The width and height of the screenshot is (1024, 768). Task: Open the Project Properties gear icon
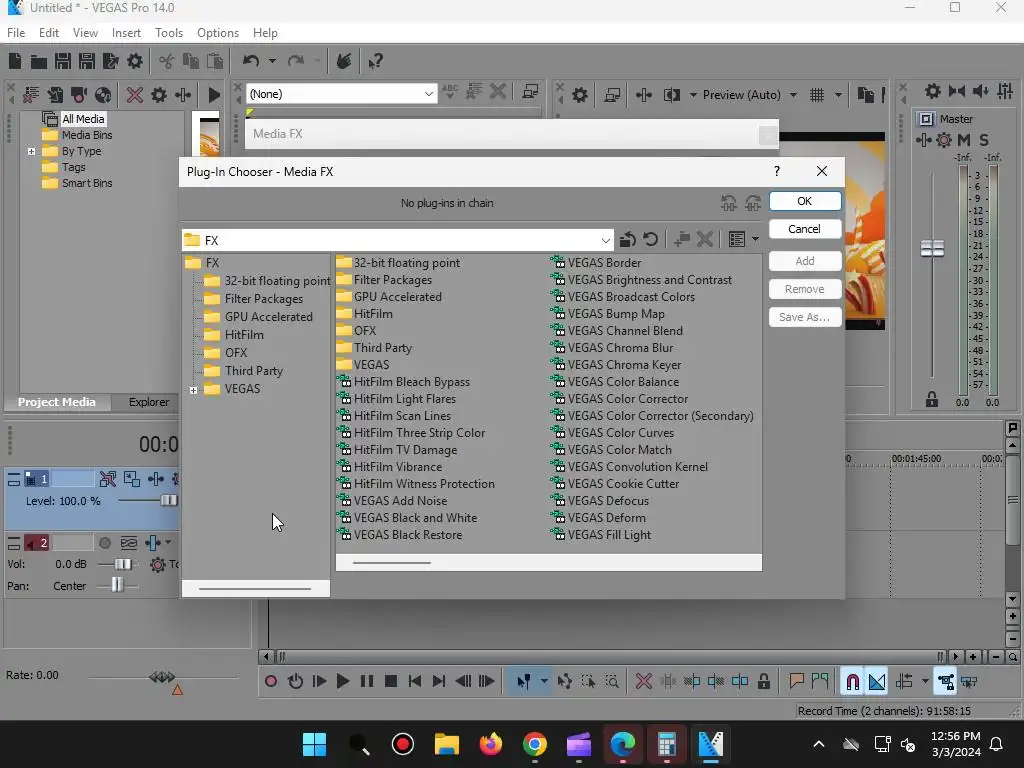[135, 61]
